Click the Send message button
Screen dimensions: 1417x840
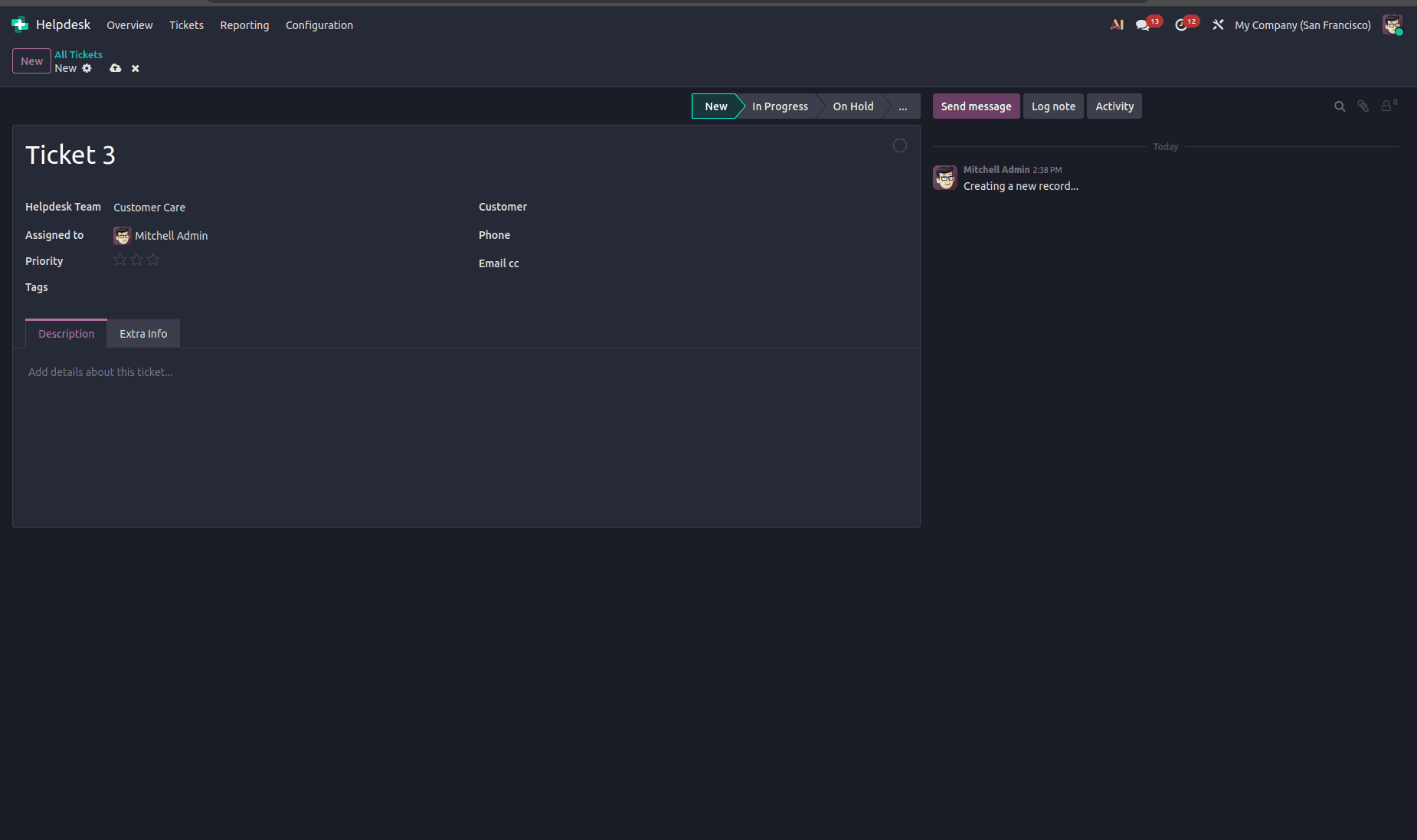[976, 106]
